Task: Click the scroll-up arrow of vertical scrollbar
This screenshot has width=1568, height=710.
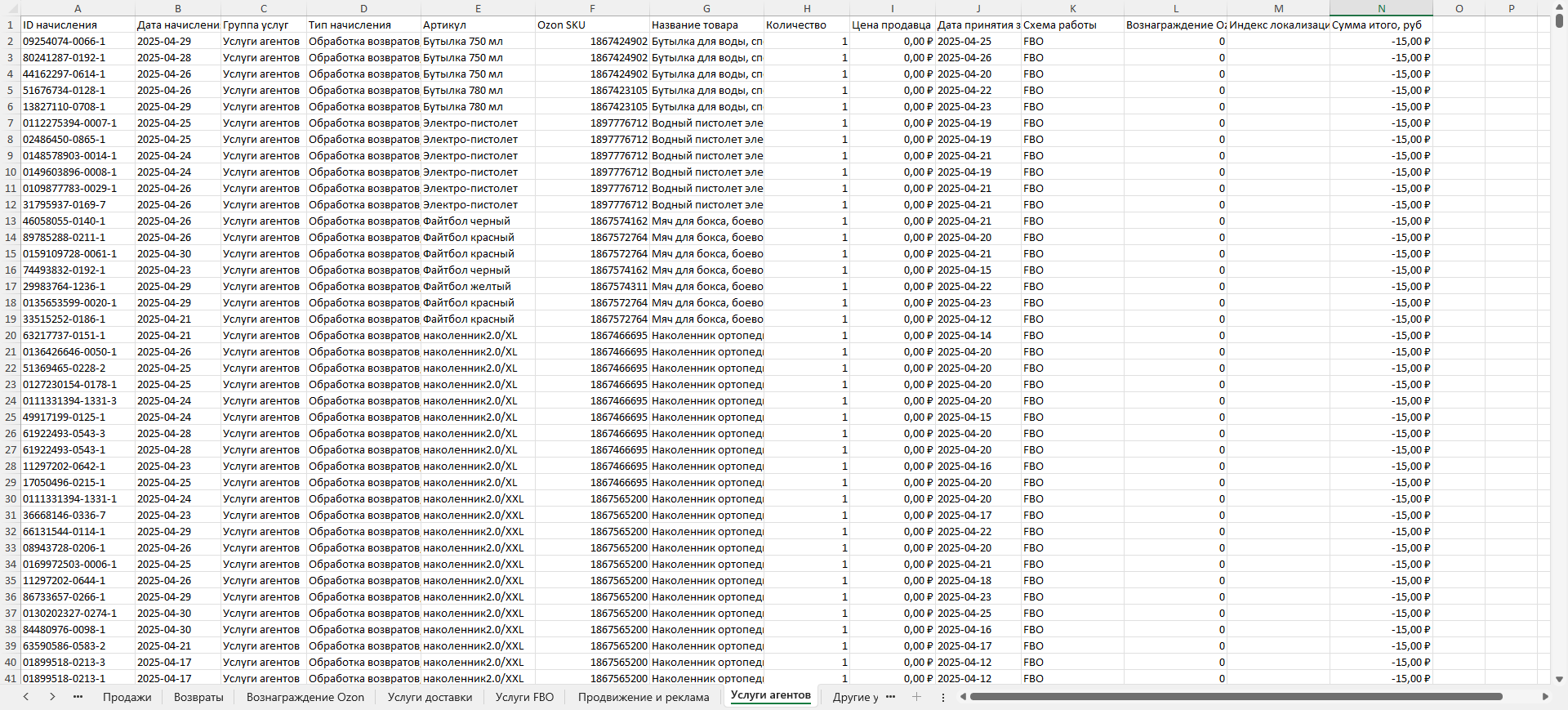Action: click(x=1559, y=7)
